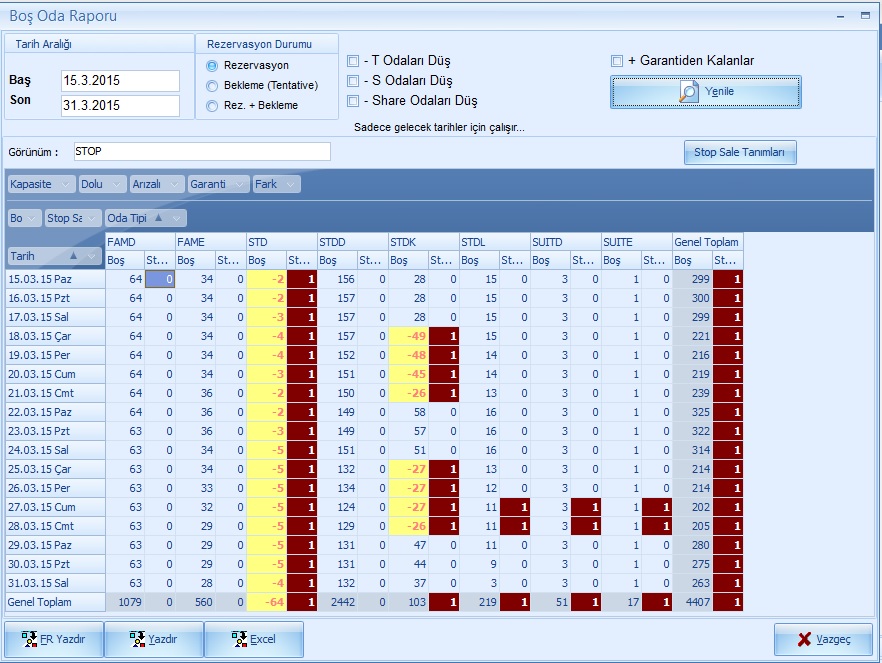
Task: Click the Oda Tipi sort arrow icon
Action: (x=158, y=217)
